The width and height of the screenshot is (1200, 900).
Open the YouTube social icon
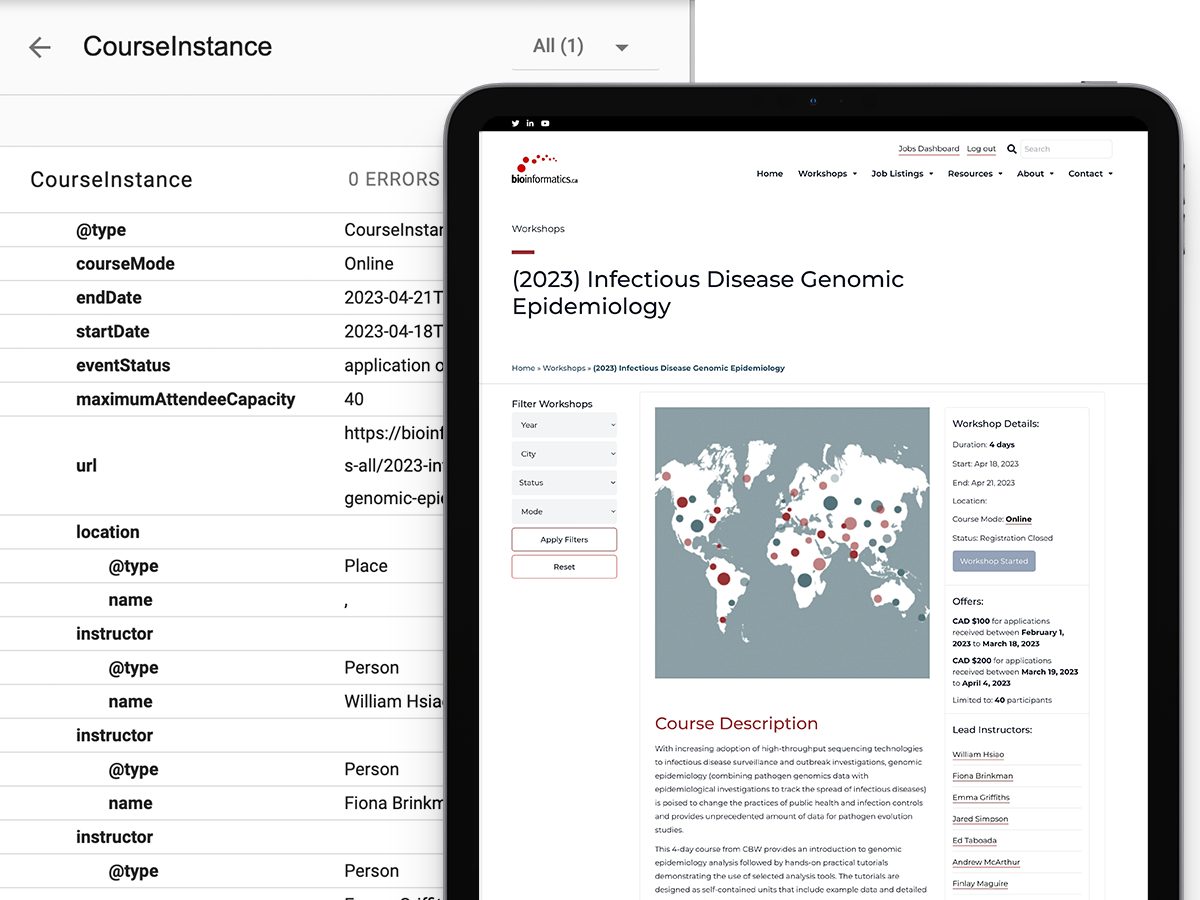coord(545,123)
